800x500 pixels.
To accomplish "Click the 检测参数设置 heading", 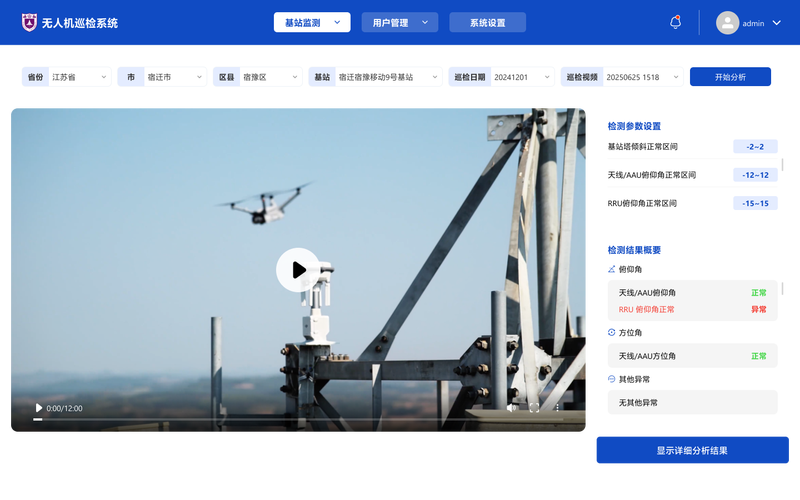I will click(634, 126).
